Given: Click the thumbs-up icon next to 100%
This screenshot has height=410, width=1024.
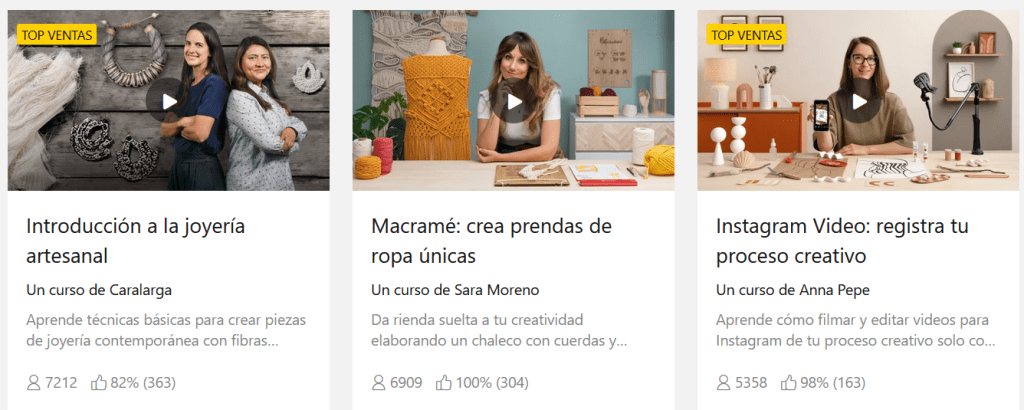Looking at the screenshot, I should click(x=443, y=383).
